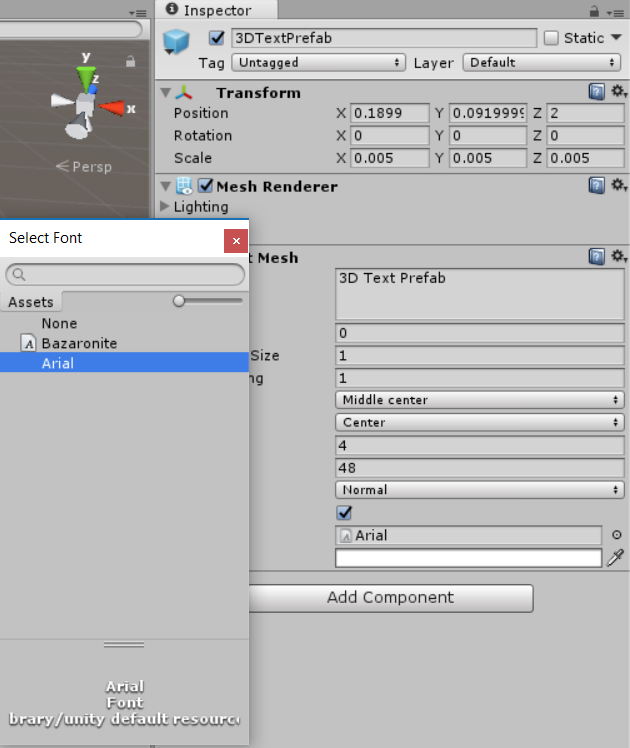Click the prefab cube icon in Inspector
The width and height of the screenshot is (630, 748).
tap(176, 42)
